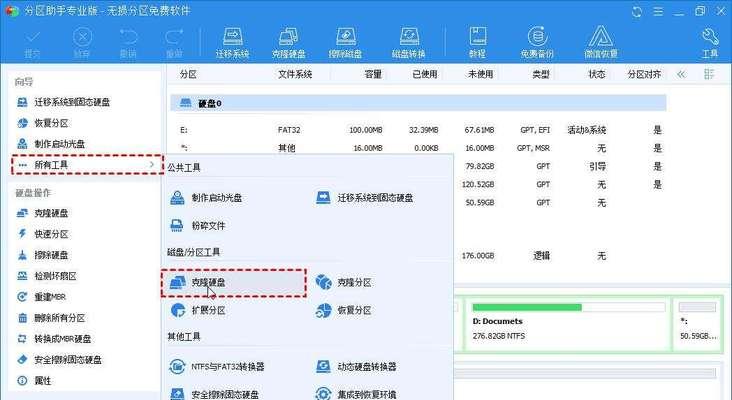Screen dimensions: 732x400
Task: Sort by the 分区对齐 column header
Action: [x=644, y=74]
